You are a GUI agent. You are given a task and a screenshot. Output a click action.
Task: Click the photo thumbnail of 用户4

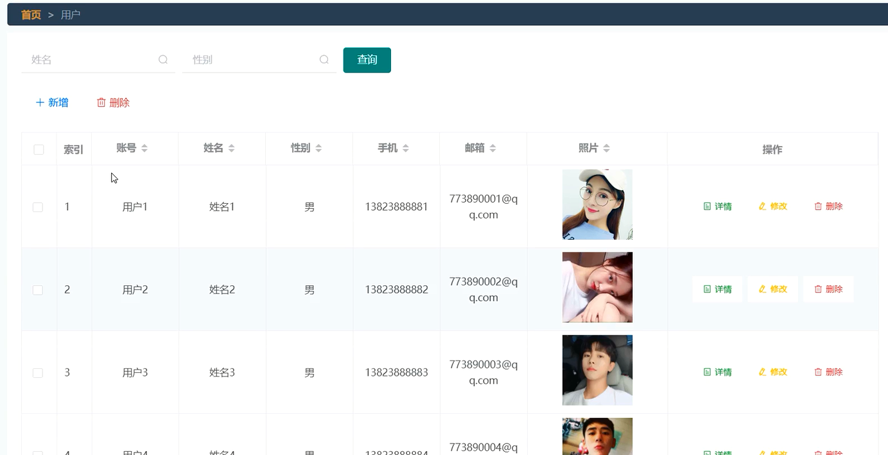click(597, 436)
